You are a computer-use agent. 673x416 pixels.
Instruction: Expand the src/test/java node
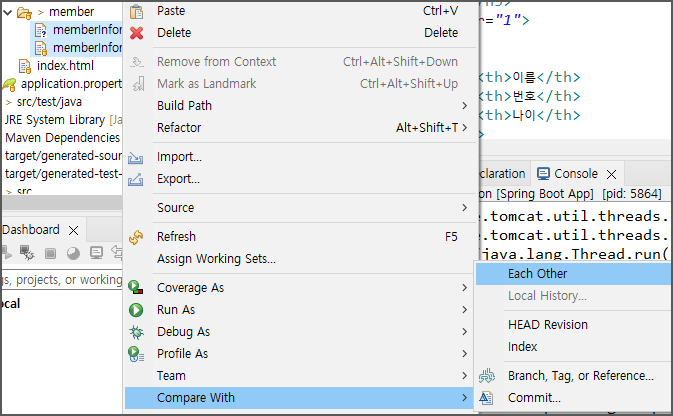(x=9, y=103)
